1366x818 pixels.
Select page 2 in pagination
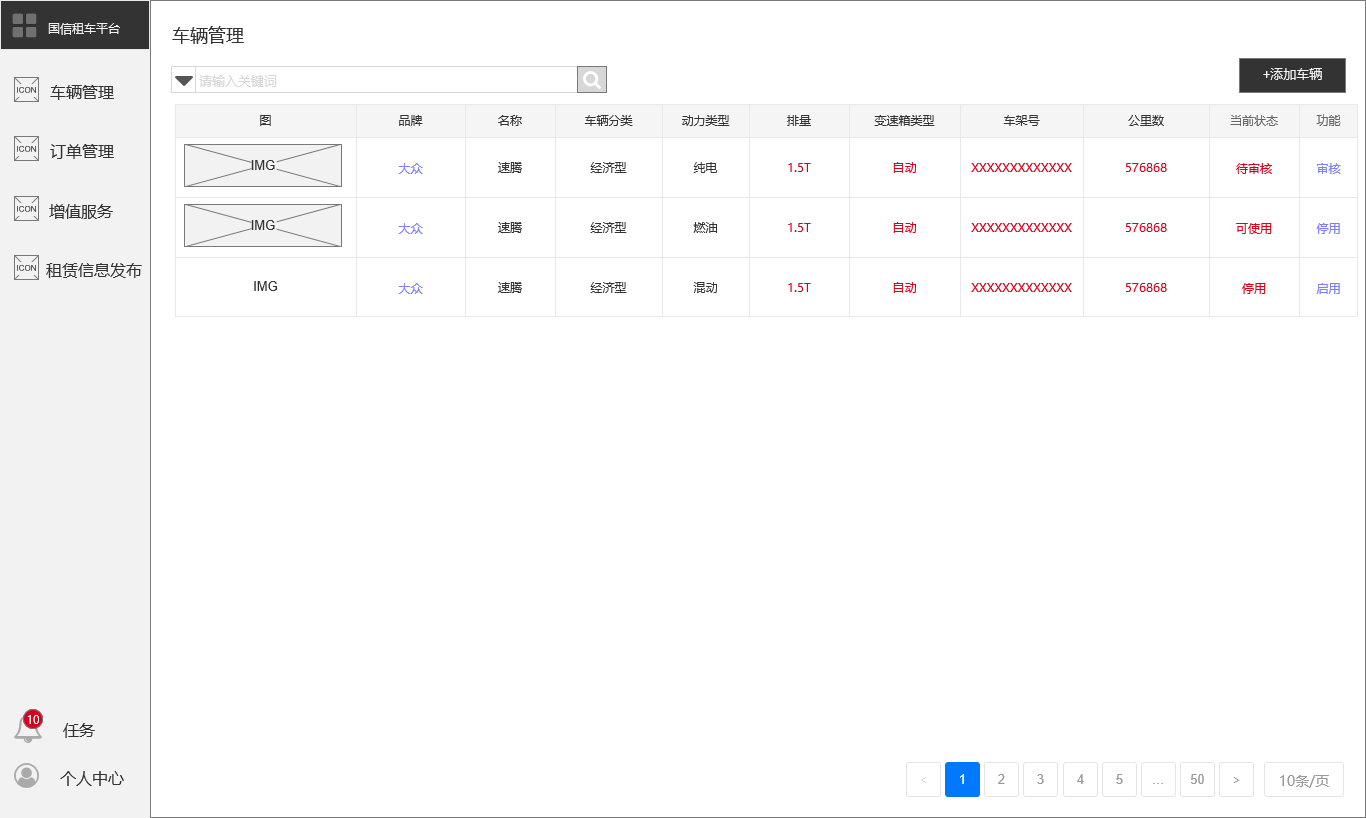click(1001, 780)
